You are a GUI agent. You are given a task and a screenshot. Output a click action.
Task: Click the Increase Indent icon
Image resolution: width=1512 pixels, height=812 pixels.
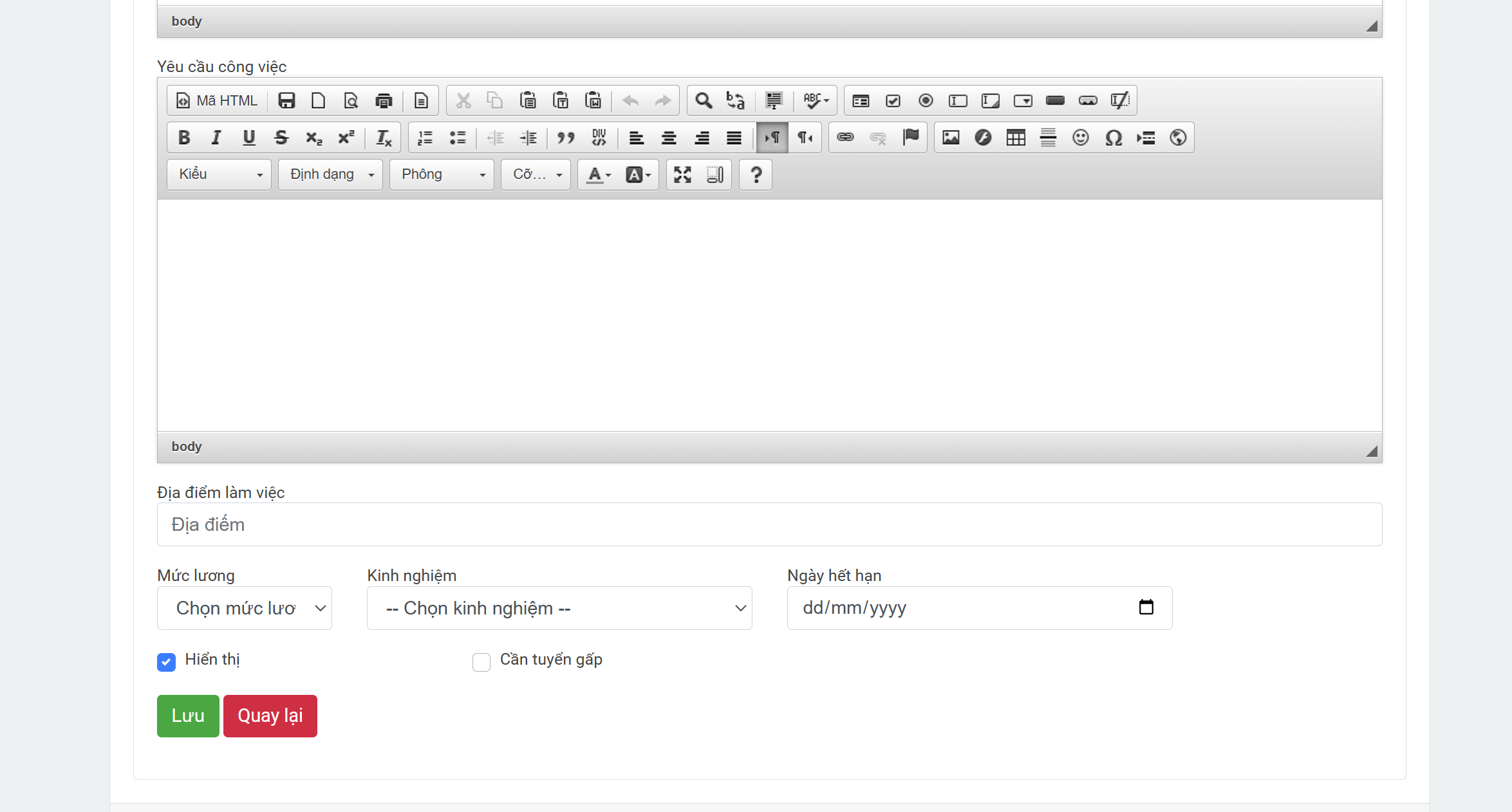pyautogui.click(x=528, y=138)
